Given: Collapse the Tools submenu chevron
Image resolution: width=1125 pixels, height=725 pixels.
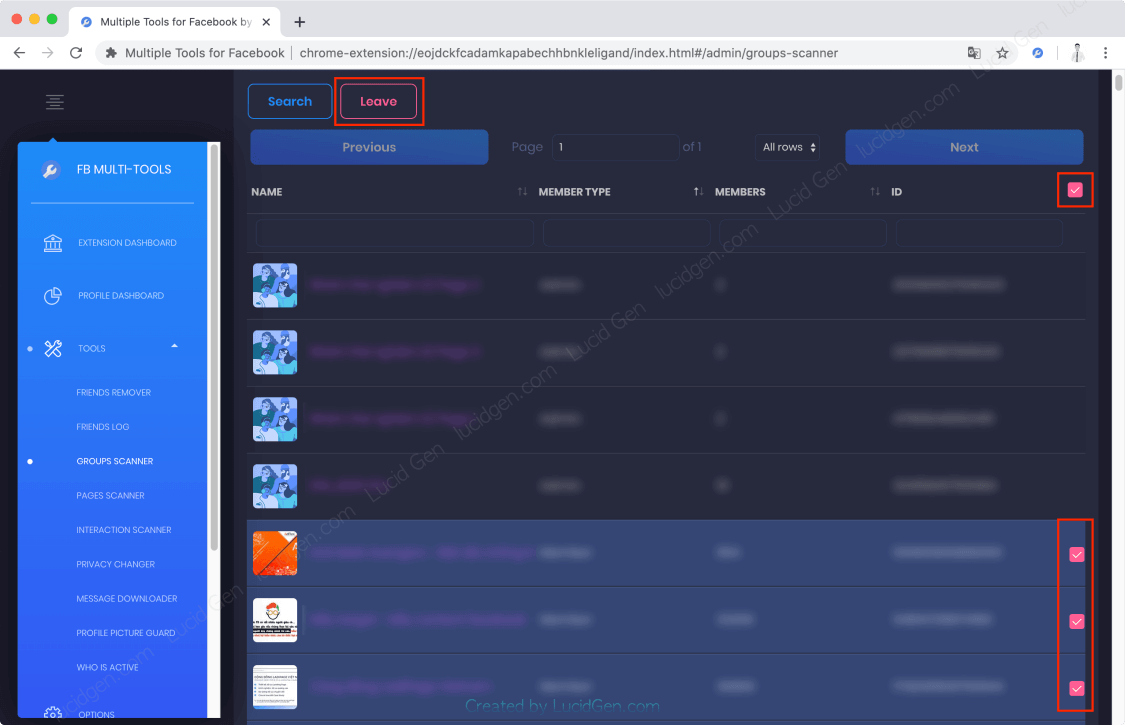Looking at the screenshot, I should click(174, 347).
